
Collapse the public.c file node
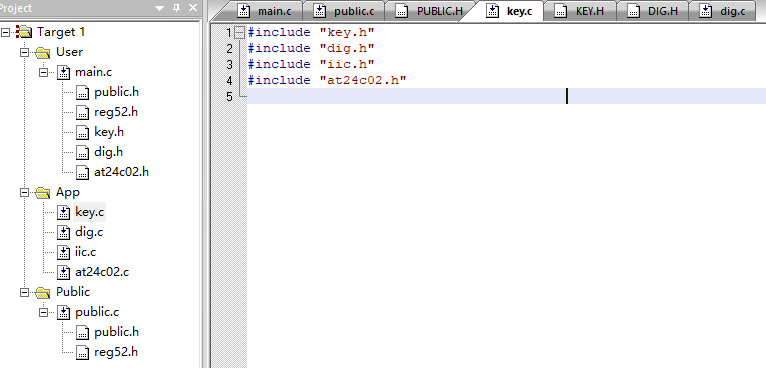43,312
